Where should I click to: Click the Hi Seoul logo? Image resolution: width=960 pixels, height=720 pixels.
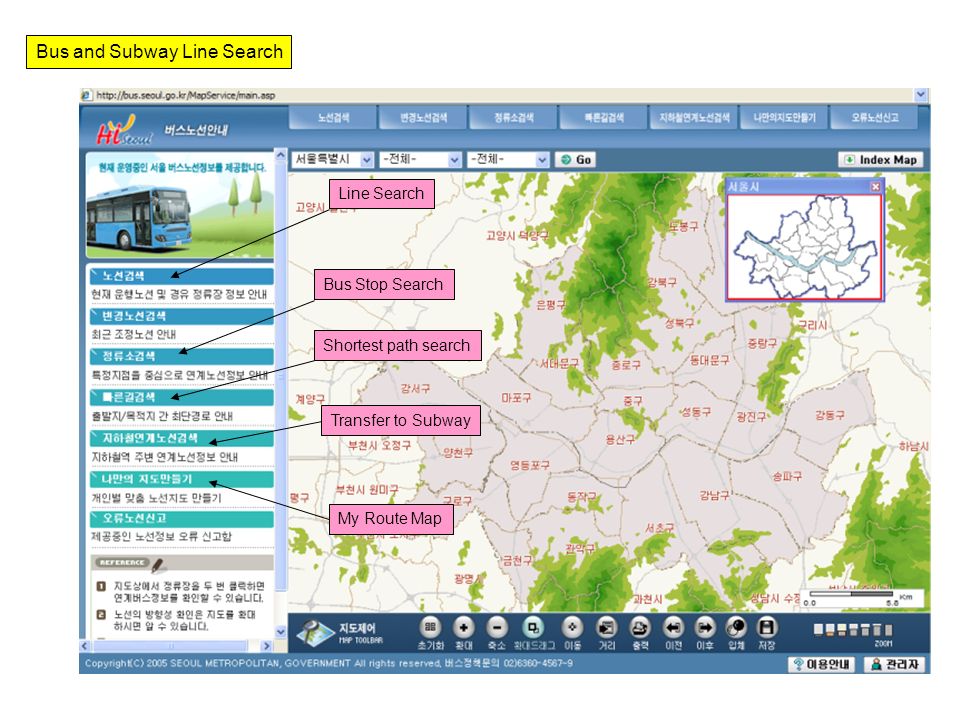(123, 130)
